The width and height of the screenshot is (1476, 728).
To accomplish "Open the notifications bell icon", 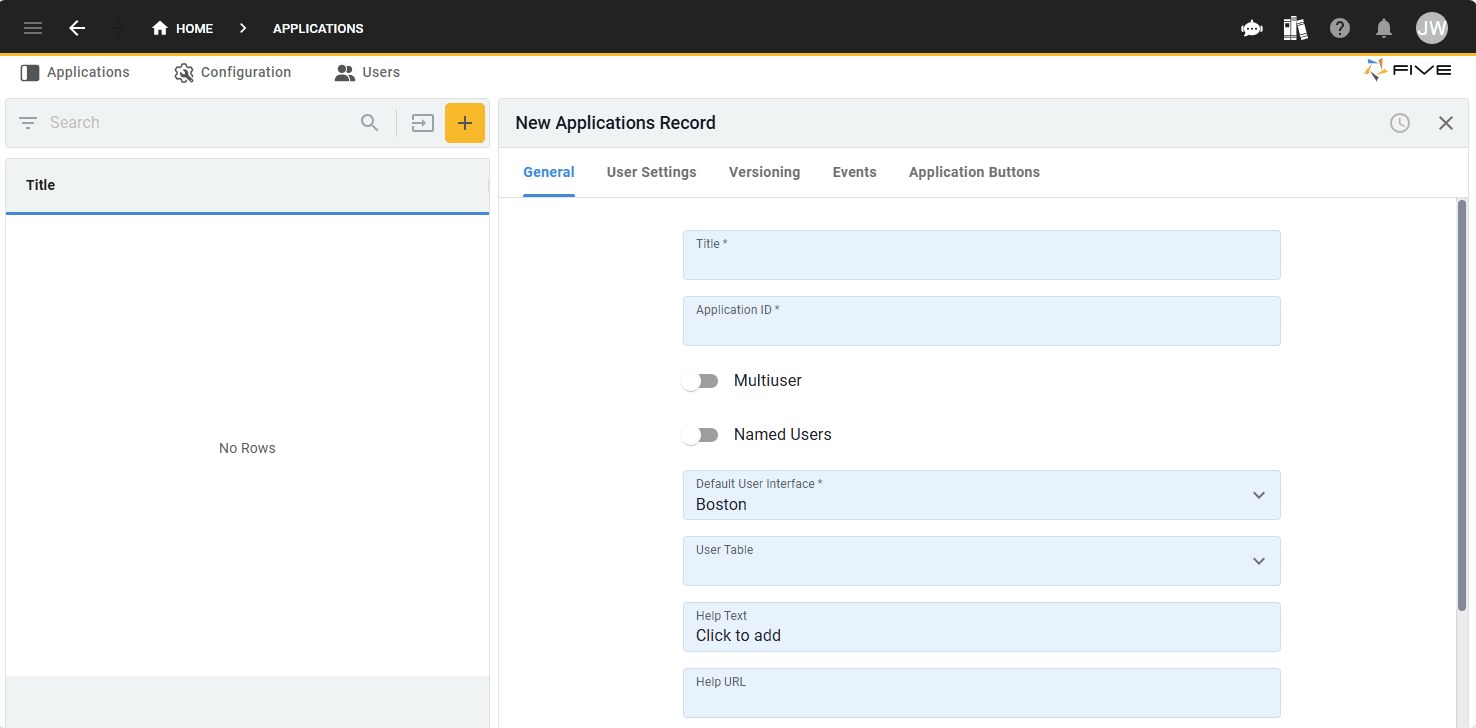I will pos(1384,28).
